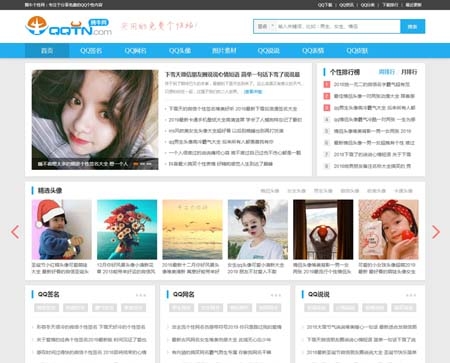Click the red rank 3 badge in 个性排行榜
Image resolution: width=450 pixels, height=363 pixels.
click(x=327, y=108)
